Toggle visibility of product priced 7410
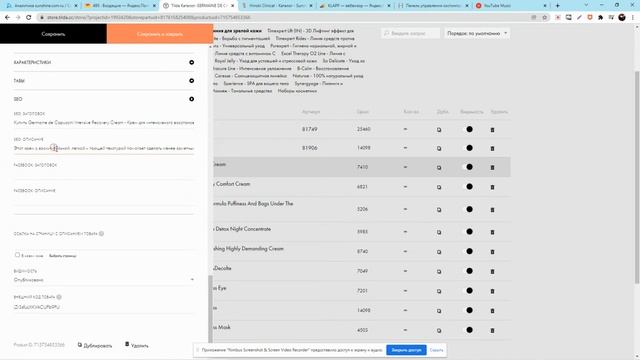This screenshot has height=360, width=640. [469, 167]
